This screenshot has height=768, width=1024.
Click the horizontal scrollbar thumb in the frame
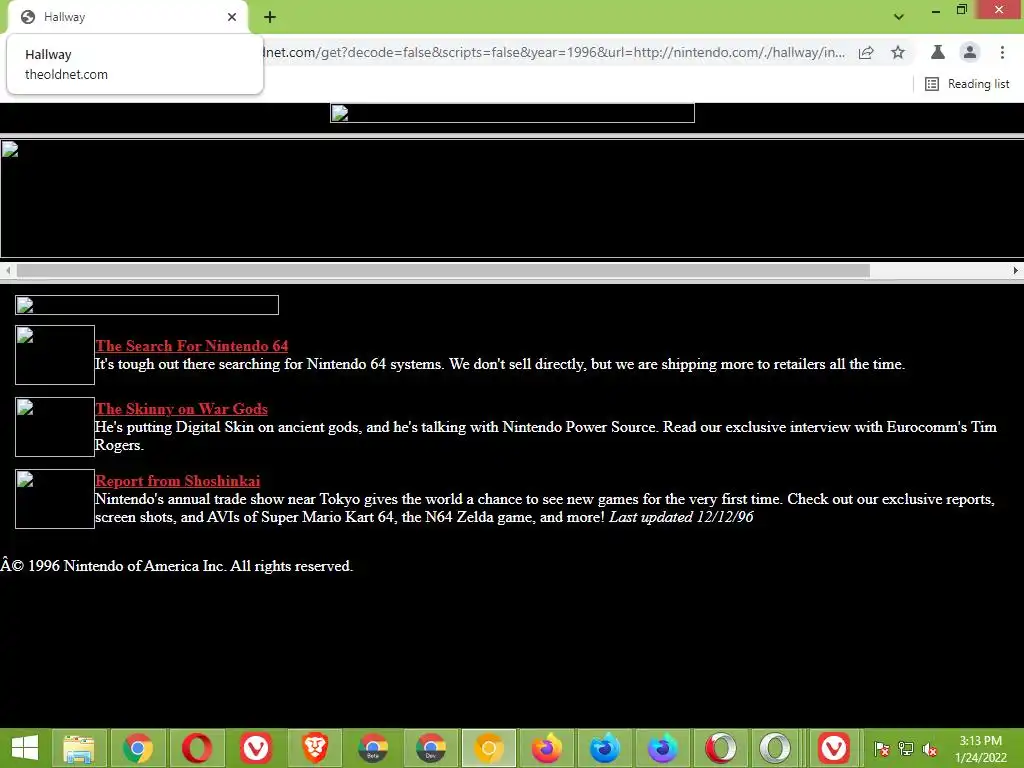pos(443,270)
